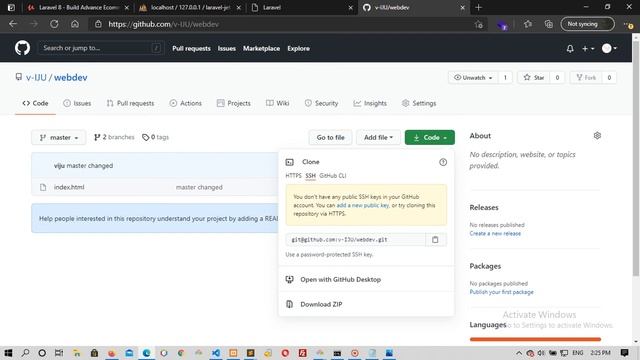Click the Languages color bar
640x360 pixels.
click(x=535, y=339)
